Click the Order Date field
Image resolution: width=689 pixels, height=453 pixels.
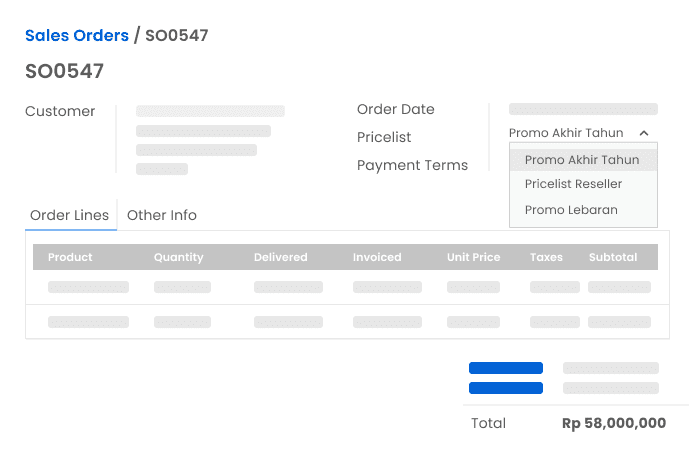pos(583,109)
